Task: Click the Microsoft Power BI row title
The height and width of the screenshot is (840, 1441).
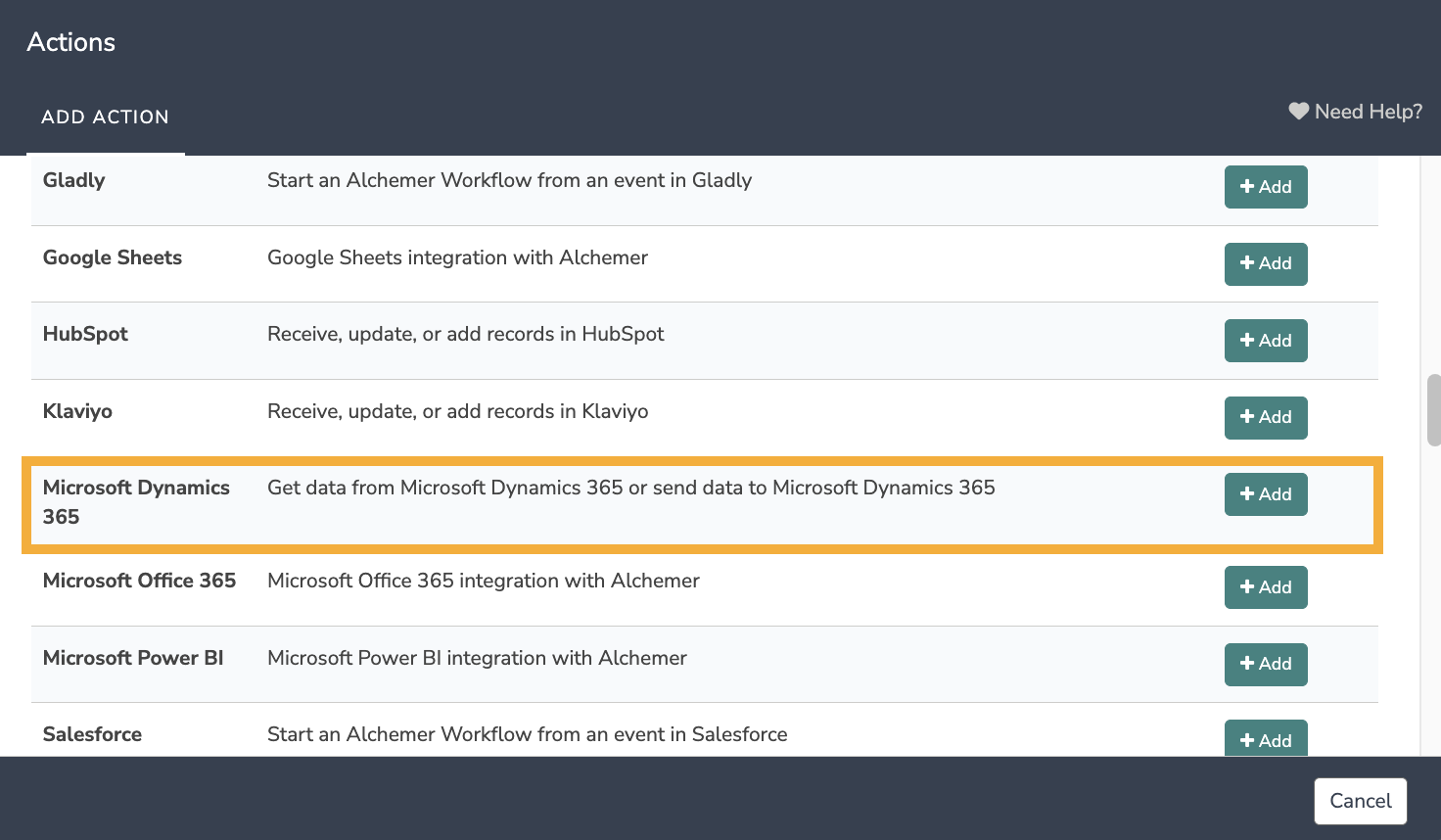Action: (x=133, y=658)
